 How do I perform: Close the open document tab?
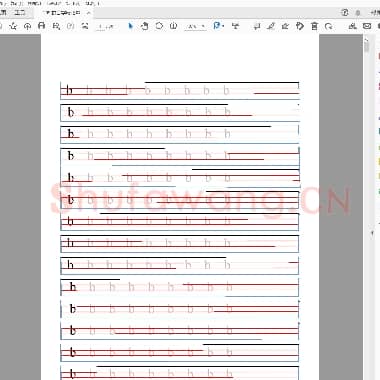pyautogui.click(x=88, y=13)
